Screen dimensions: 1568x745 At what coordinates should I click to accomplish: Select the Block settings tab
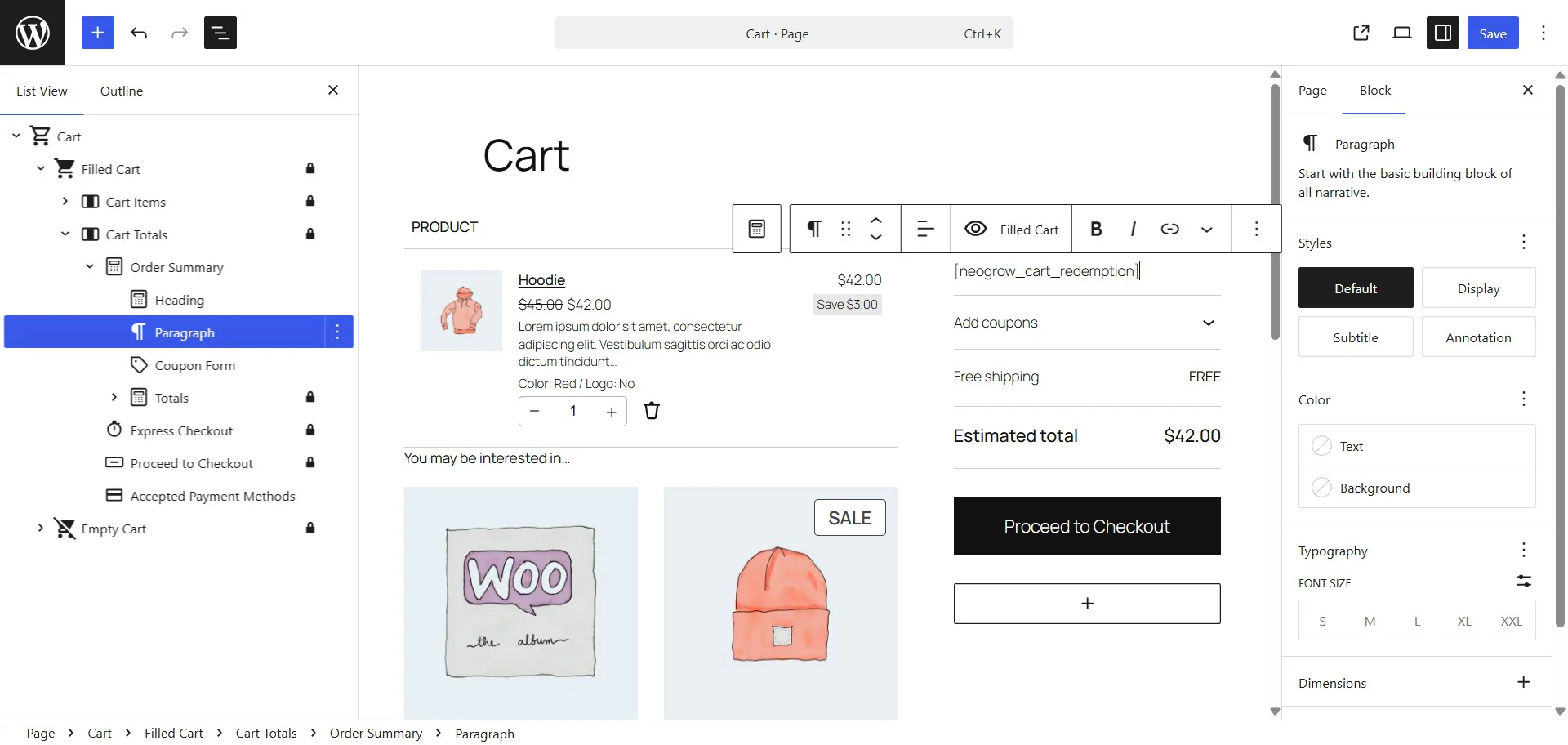click(1374, 91)
